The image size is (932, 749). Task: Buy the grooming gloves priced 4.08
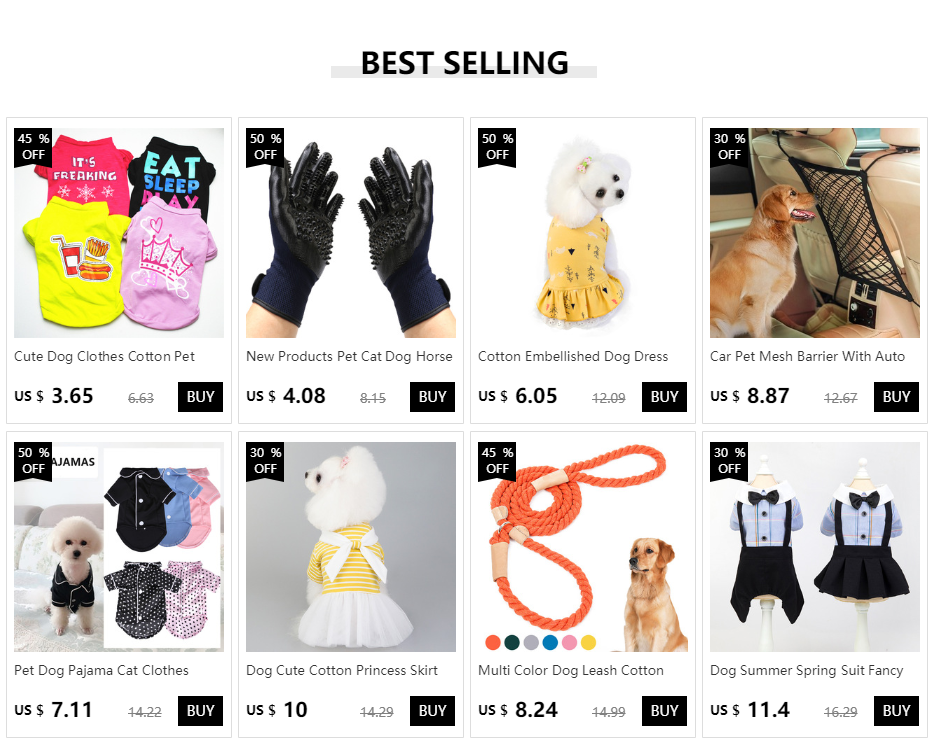(x=432, y=397)
